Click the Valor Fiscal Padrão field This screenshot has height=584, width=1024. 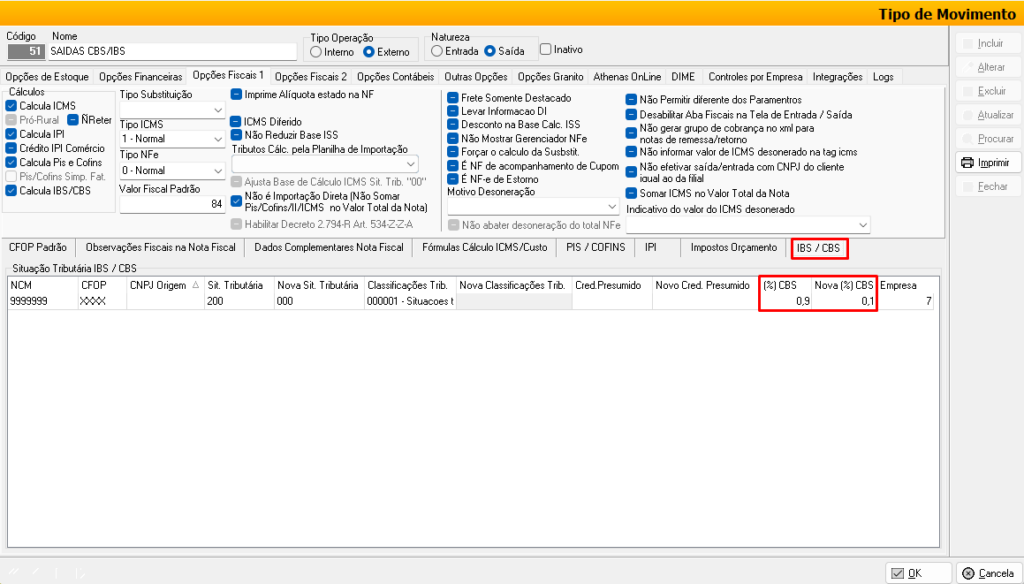click(x=172, y=204)
